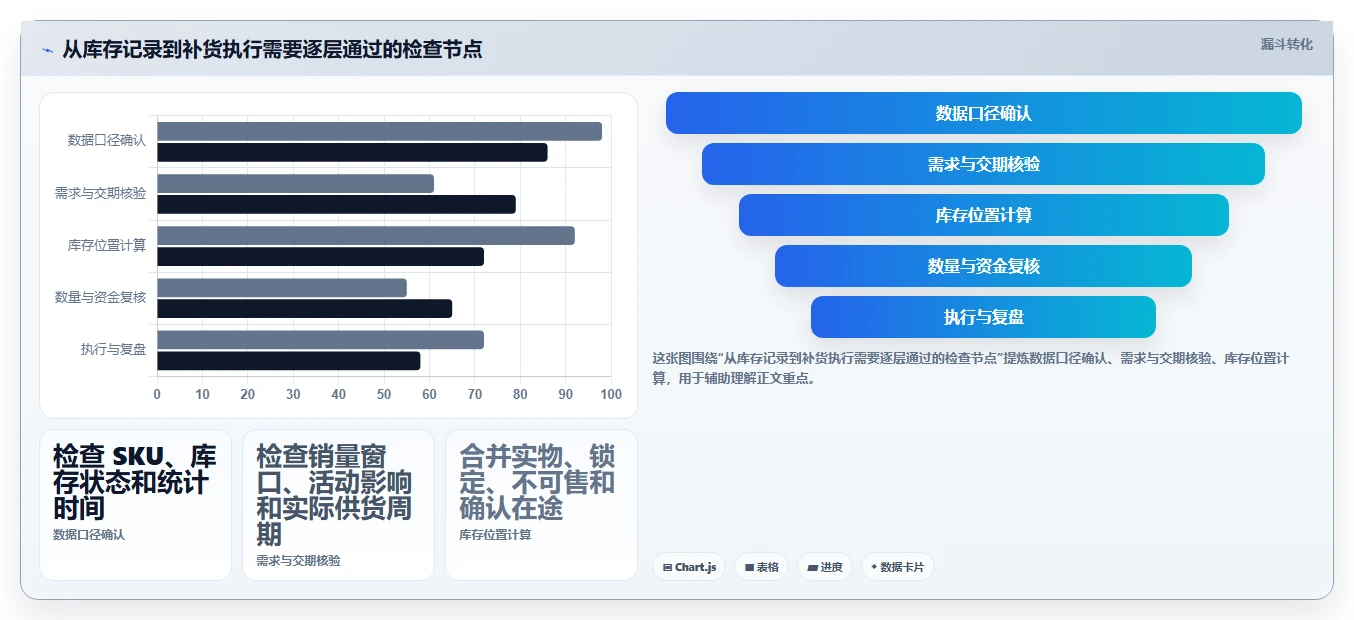Image resolution: width=1354 pixels, height=620 pixels.
Task: Click the 数据口径确认 funnel stage
Action: 984,113
